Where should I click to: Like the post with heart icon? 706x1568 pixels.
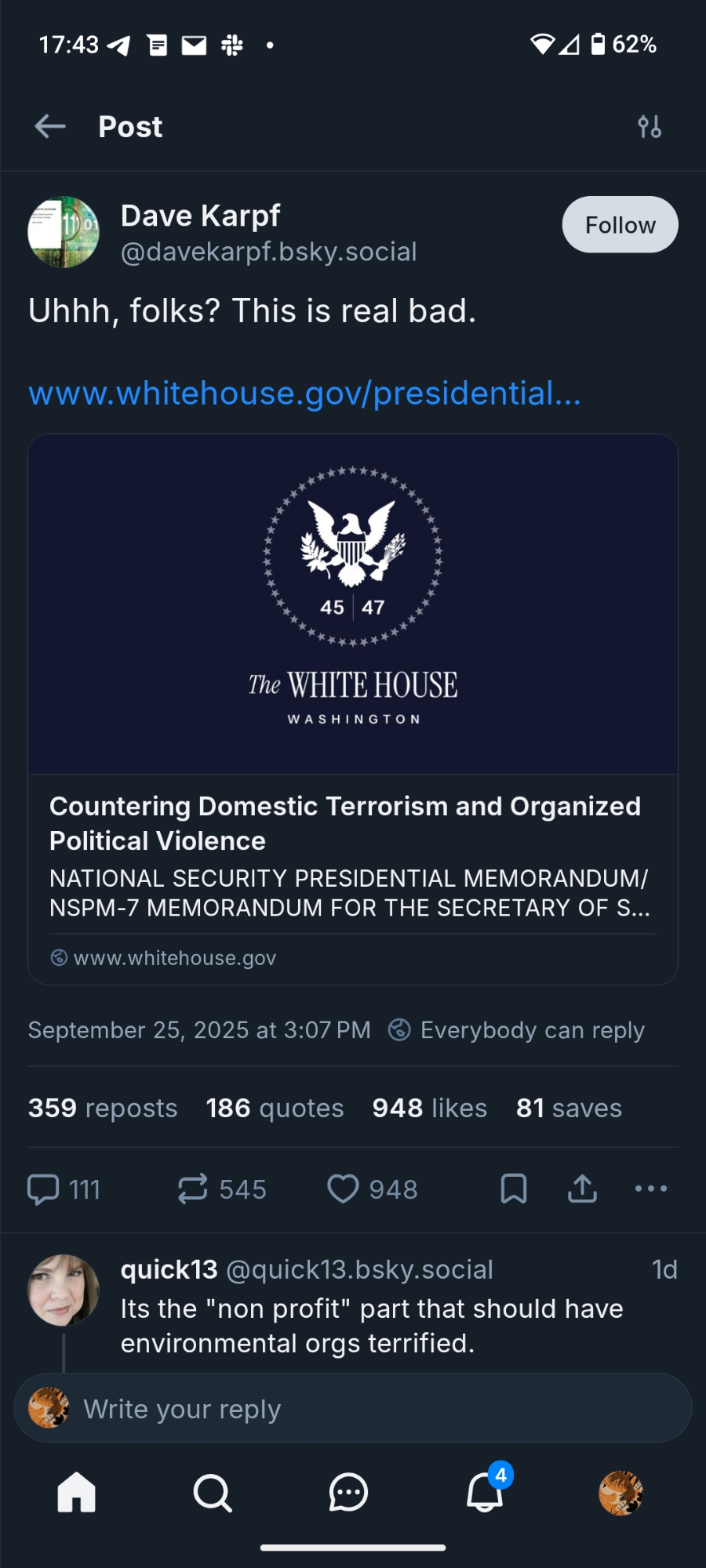pyautogui.click(x=343, y=1189)
